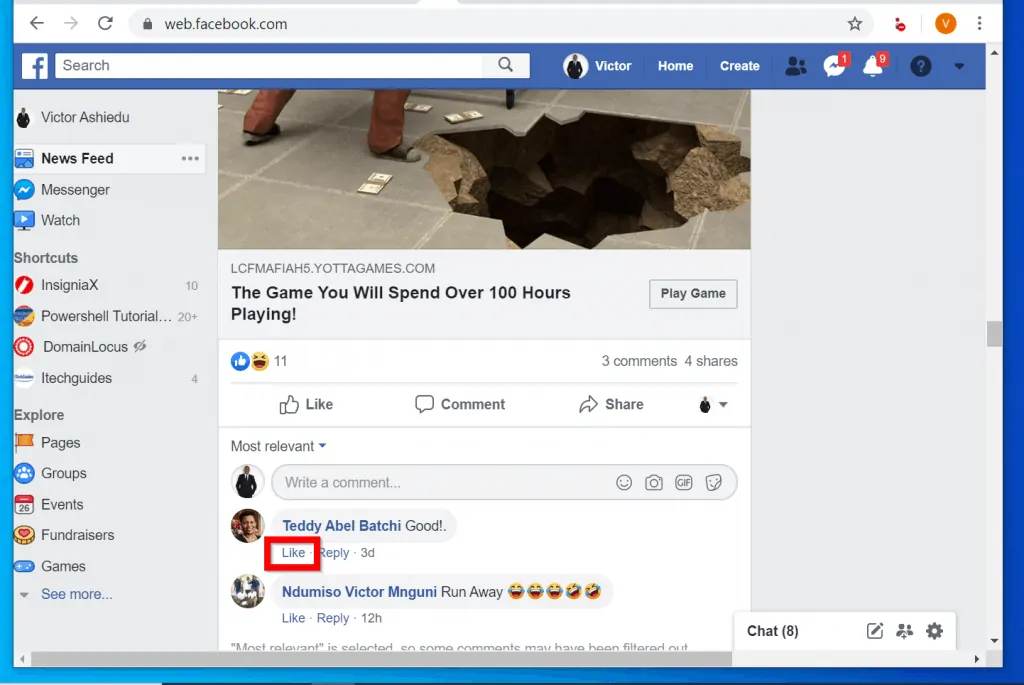Attach a photo to your comment
Viewport: 1024px width, 685px height.
[x=654, y=482]
